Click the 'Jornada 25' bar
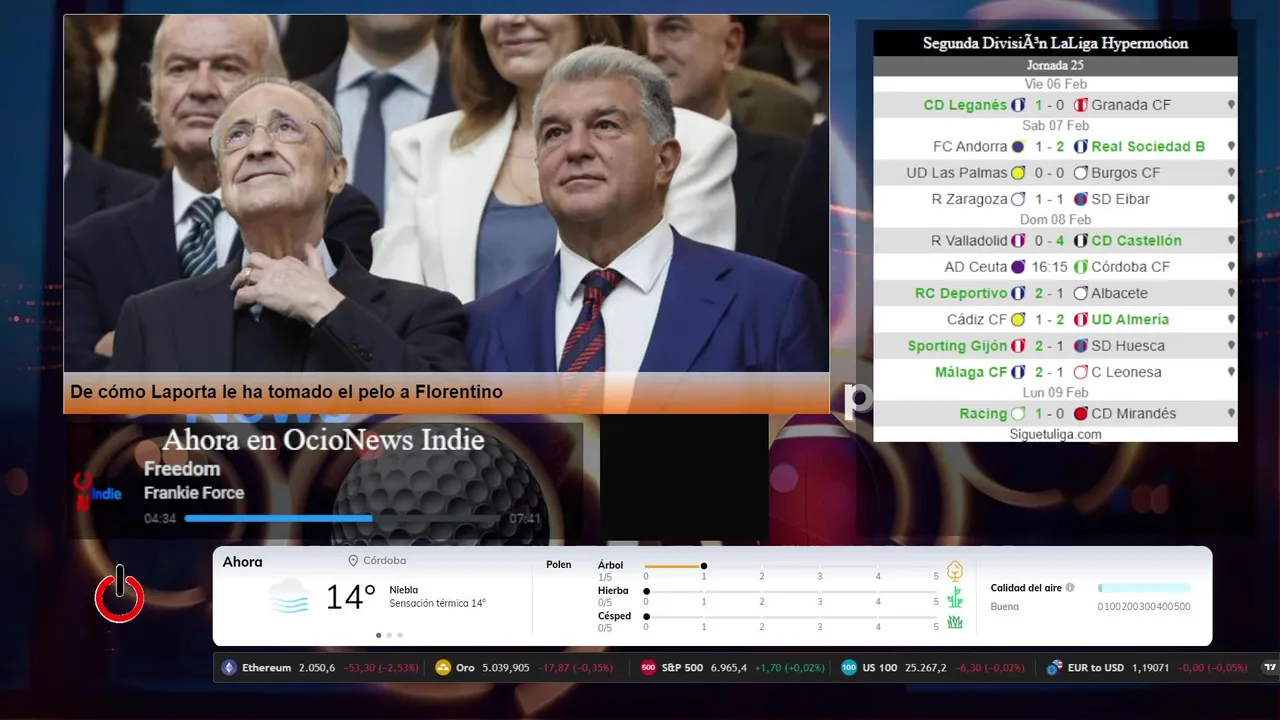1280x720 pixels. pyautogui.click(x=1055, y=66)
